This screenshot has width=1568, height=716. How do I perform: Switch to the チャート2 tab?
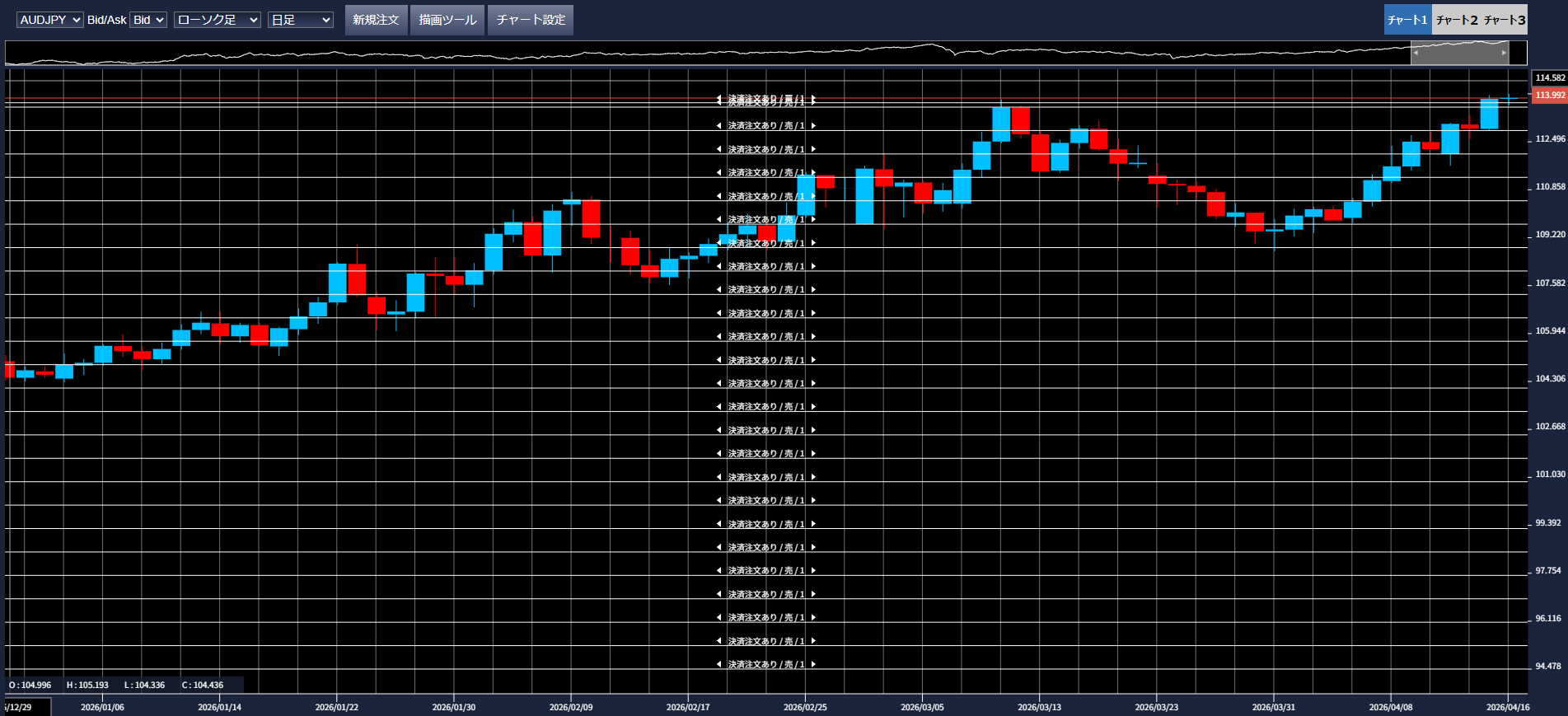[1457, 20]
